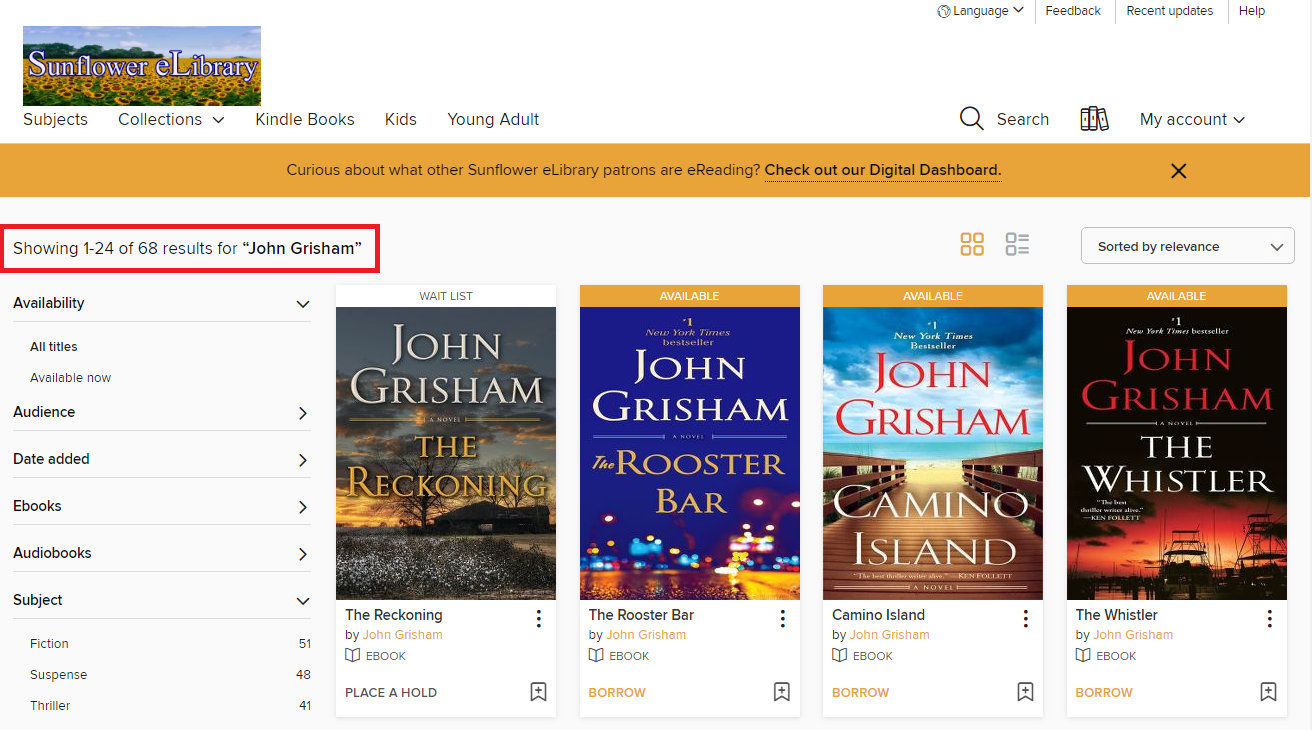This screenshot has width=1312, height=730.
Task: Filter by Available now titles
Action: point(70,378)
